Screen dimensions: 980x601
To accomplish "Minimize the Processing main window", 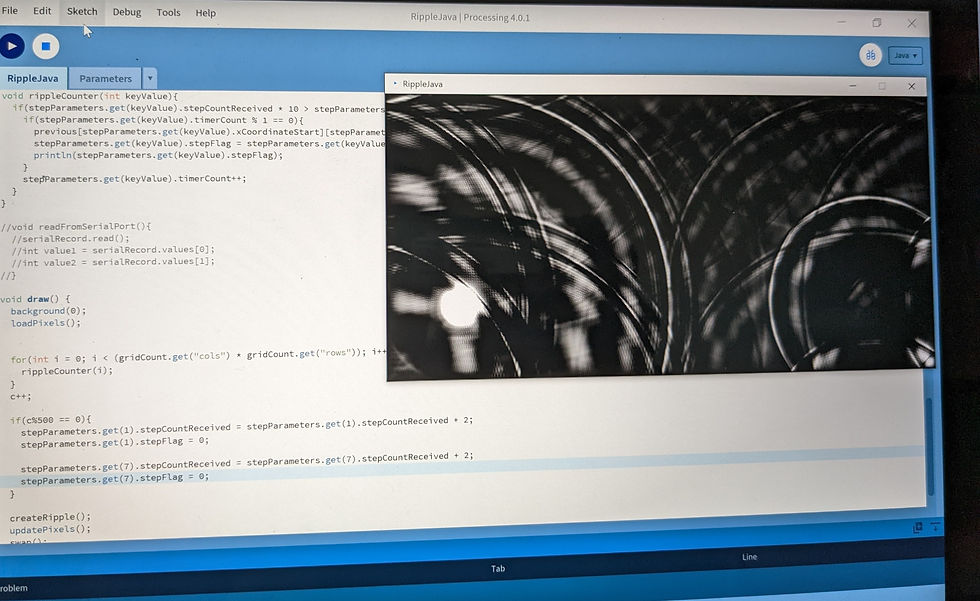I will coord(842,22).
